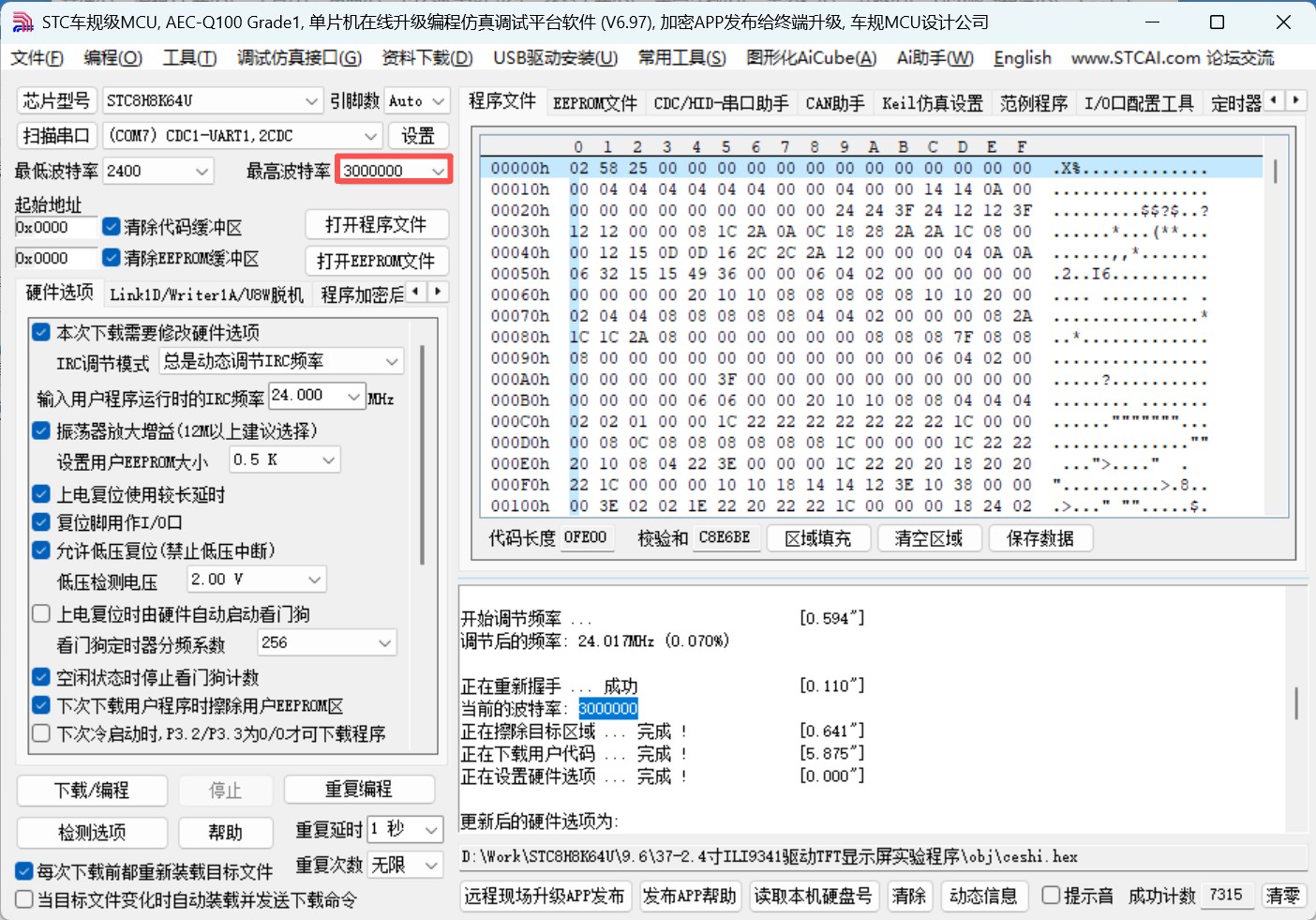Toggle 复位脚用作I/O口 checkbox

tap(41, 522)
